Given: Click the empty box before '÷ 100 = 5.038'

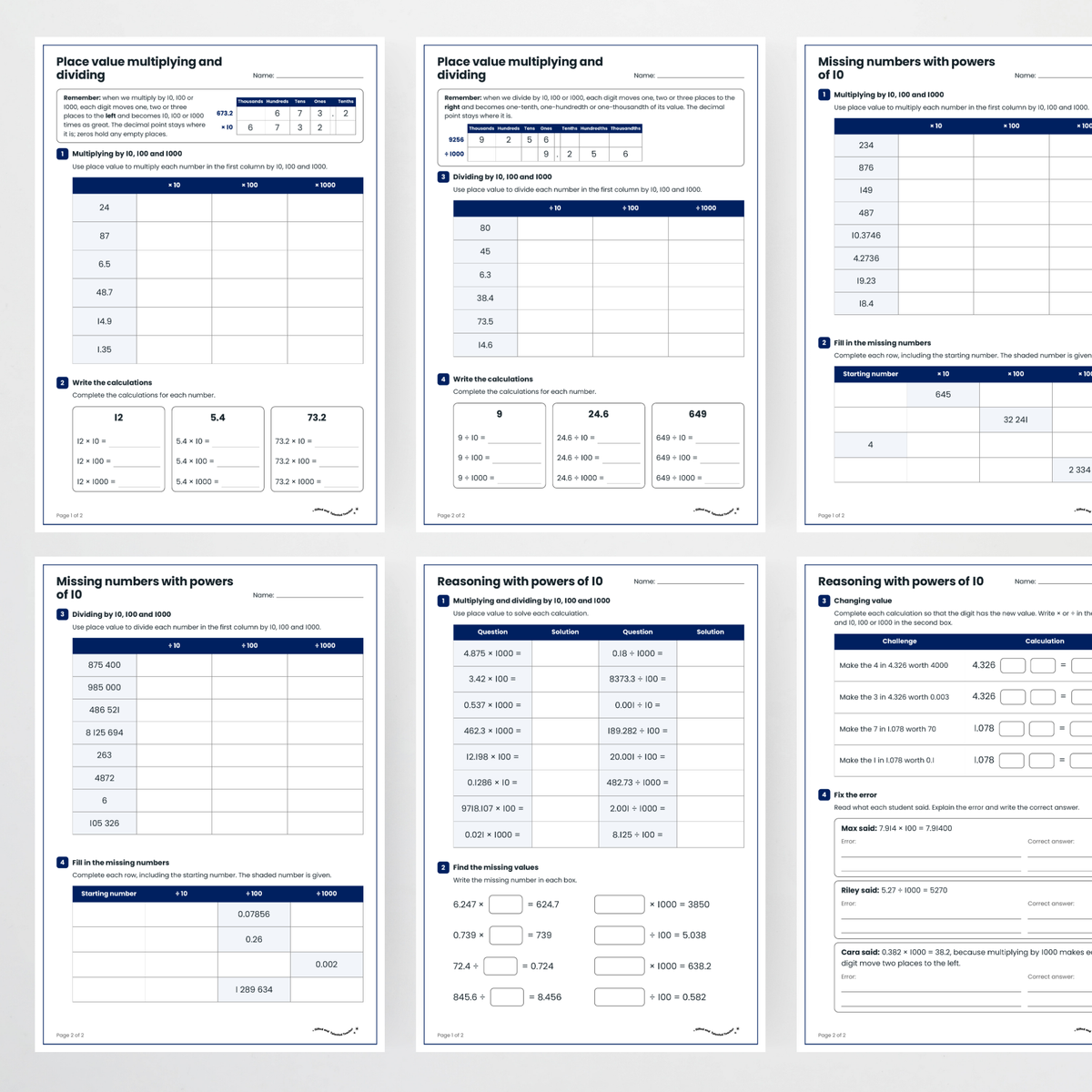Looking at the screenshot, I should [619, 935].
